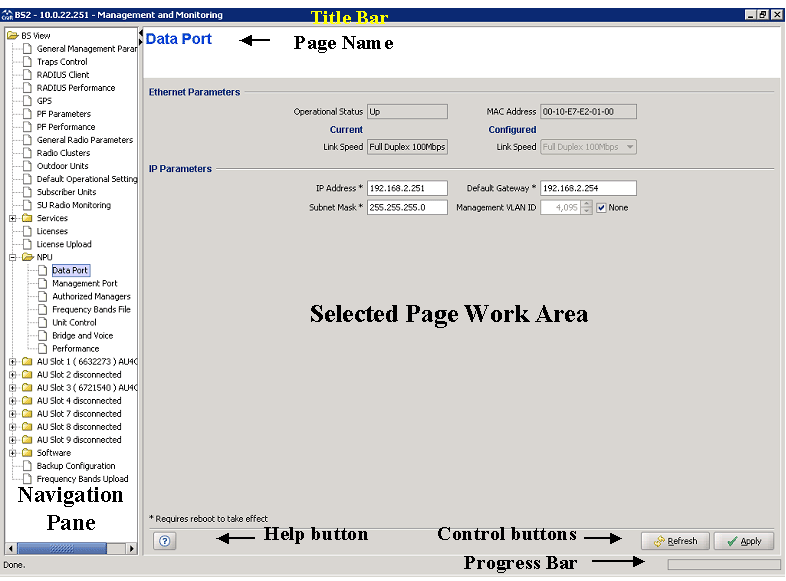Viewport: 786px width, 581px height.
Task: Click the BS View root folder icon
Action: tap(12, 36)
